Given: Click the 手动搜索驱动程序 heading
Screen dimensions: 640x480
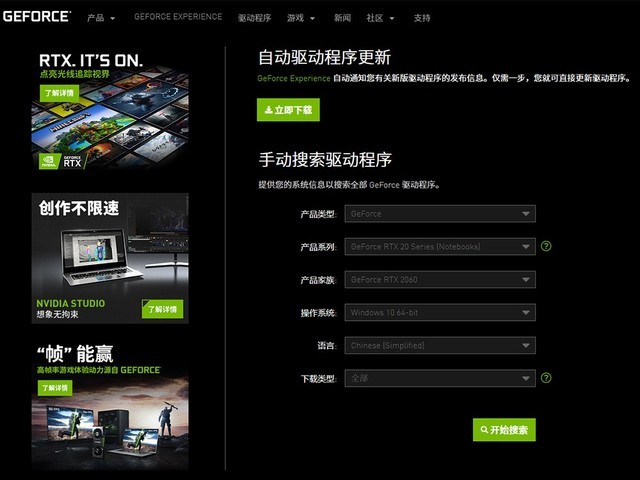Looking at the screenshot, I should (x=325, y=160).
